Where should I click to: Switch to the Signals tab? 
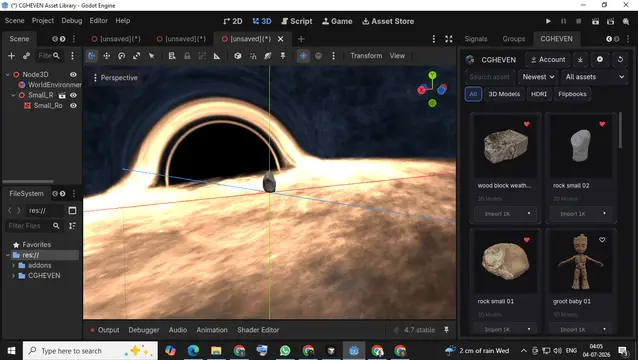click(x=476, y=39)
